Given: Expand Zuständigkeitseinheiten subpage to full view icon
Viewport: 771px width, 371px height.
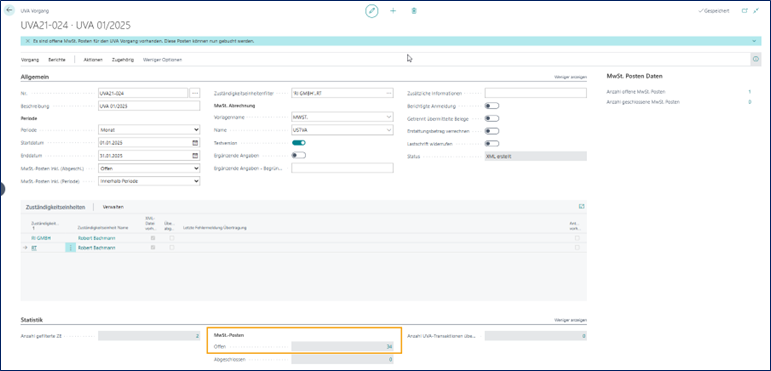Looking at the screenshot, I should coord(582,207).
